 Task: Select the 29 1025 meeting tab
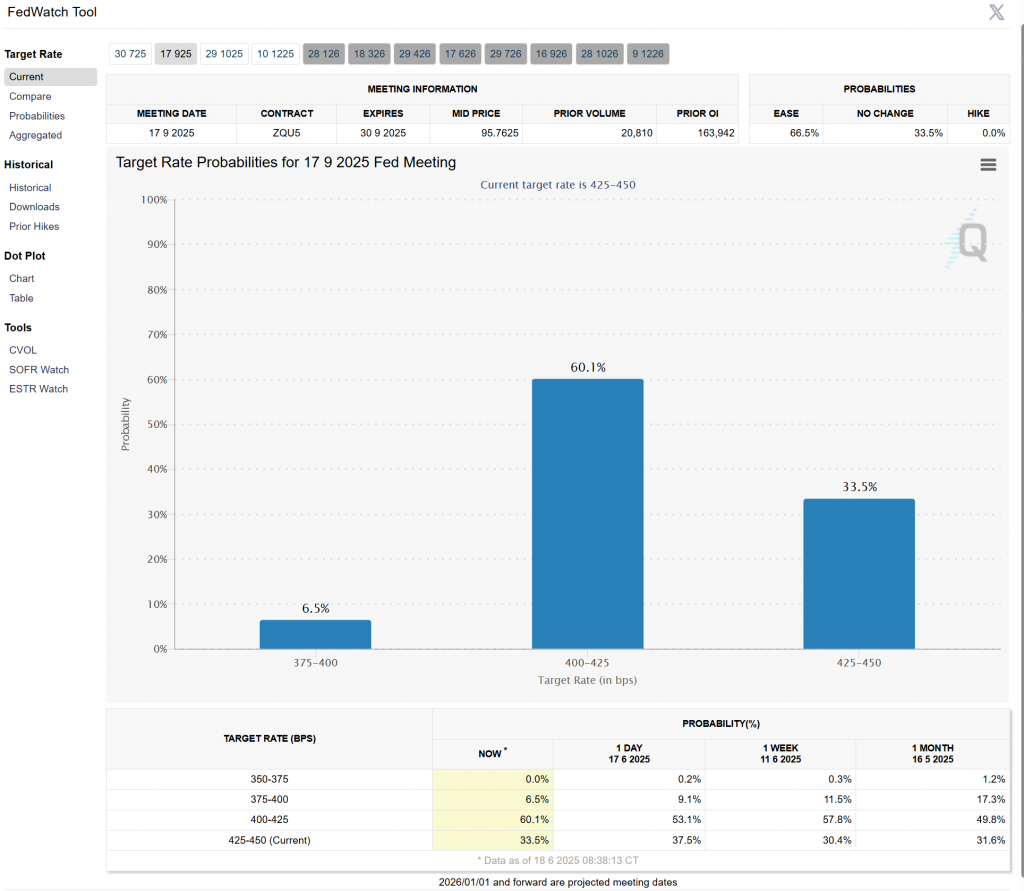point(224,54)
